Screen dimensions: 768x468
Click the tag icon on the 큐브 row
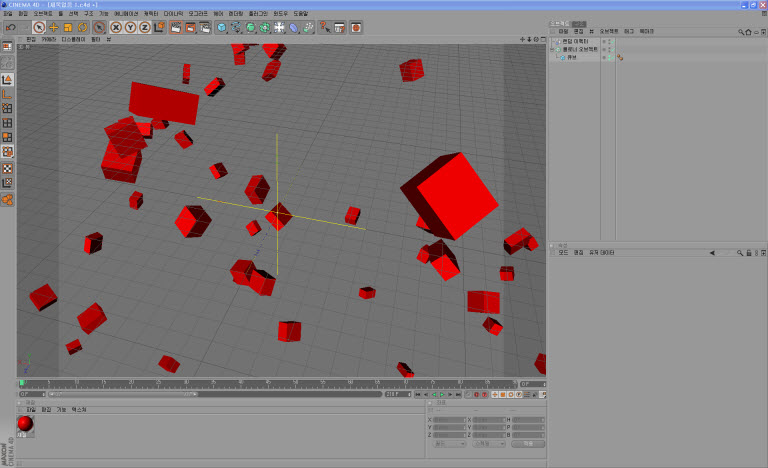point(620,57)
